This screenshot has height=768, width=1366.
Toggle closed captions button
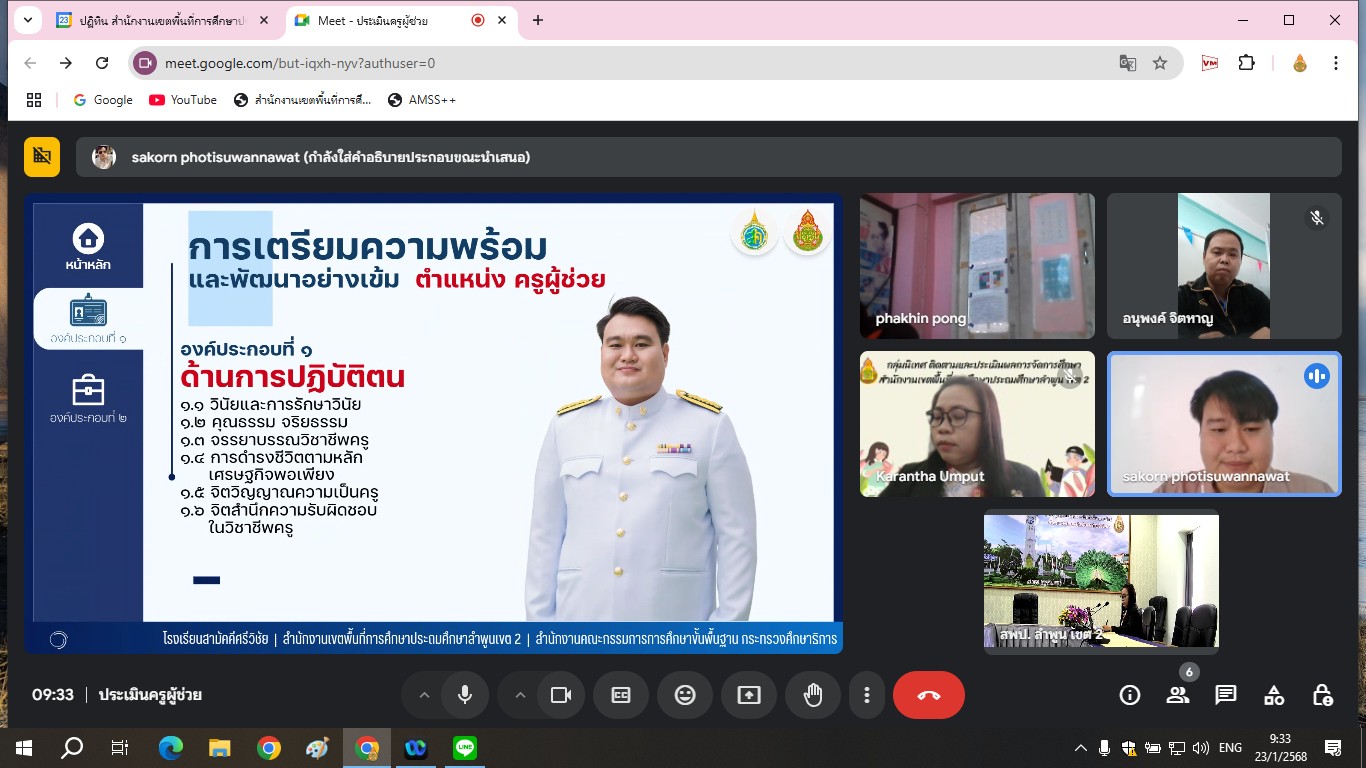621,695
